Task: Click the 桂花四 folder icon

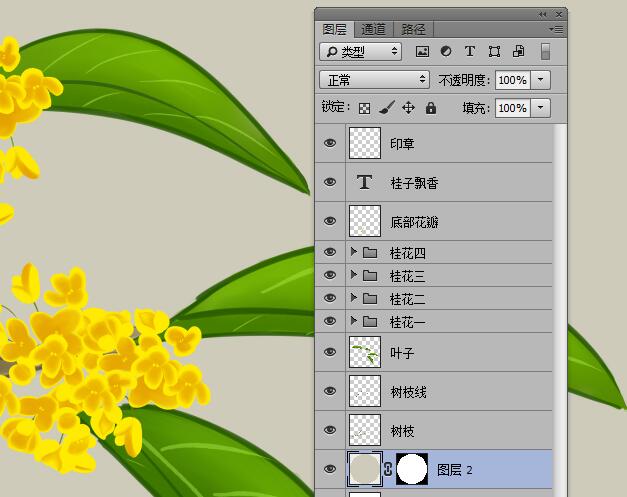Action: pyautogui.click(x=370, y=252)
